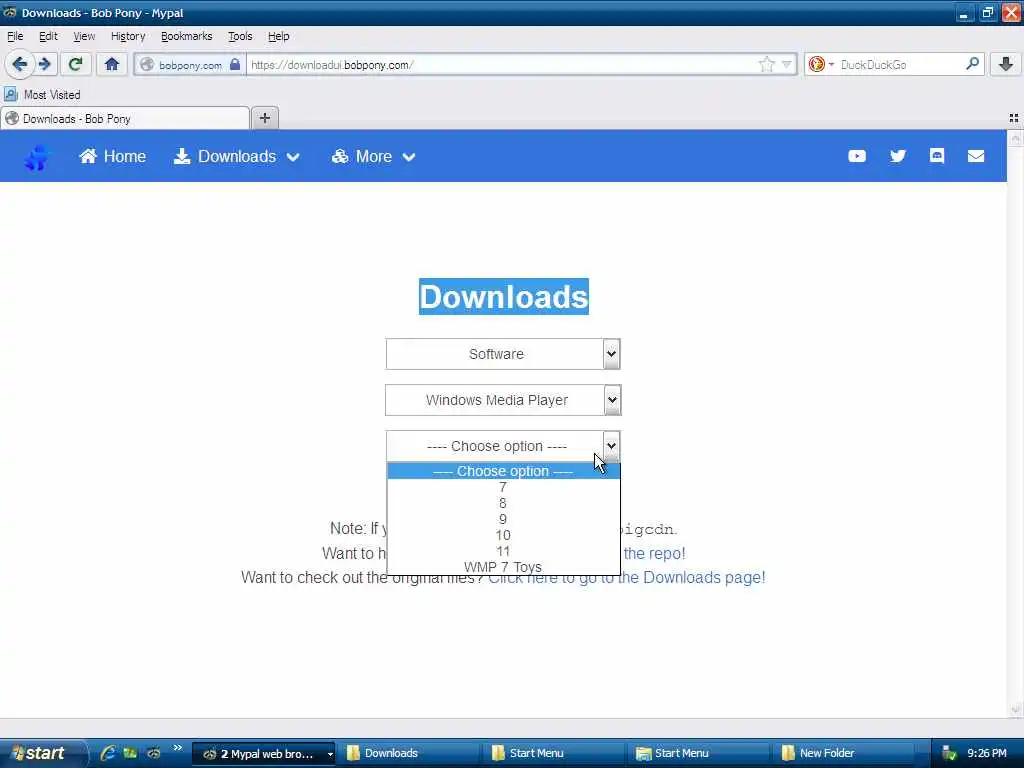Screen dimensions: 1024x768
Task: Click the 9:26 PM clock
Action: pyautogui.click(x=986, y=754)
